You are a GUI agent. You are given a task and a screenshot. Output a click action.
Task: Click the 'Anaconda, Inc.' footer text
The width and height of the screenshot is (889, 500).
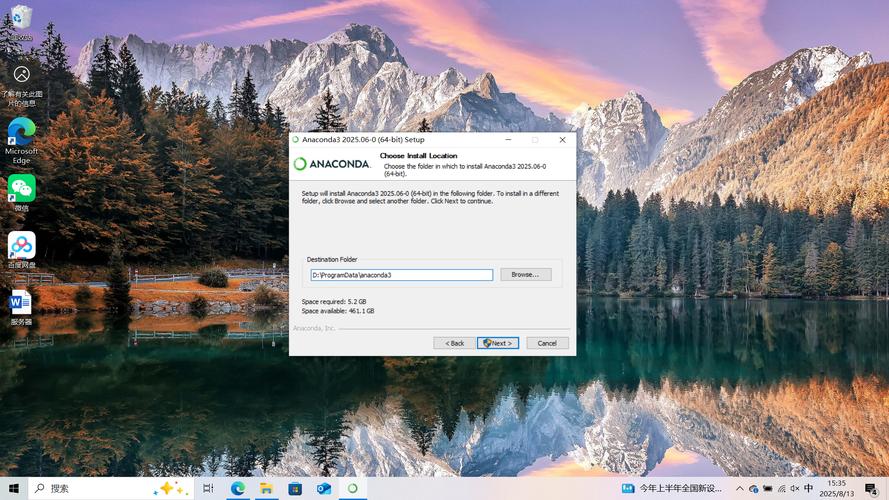pyautogui.click(x=314, y=328)
